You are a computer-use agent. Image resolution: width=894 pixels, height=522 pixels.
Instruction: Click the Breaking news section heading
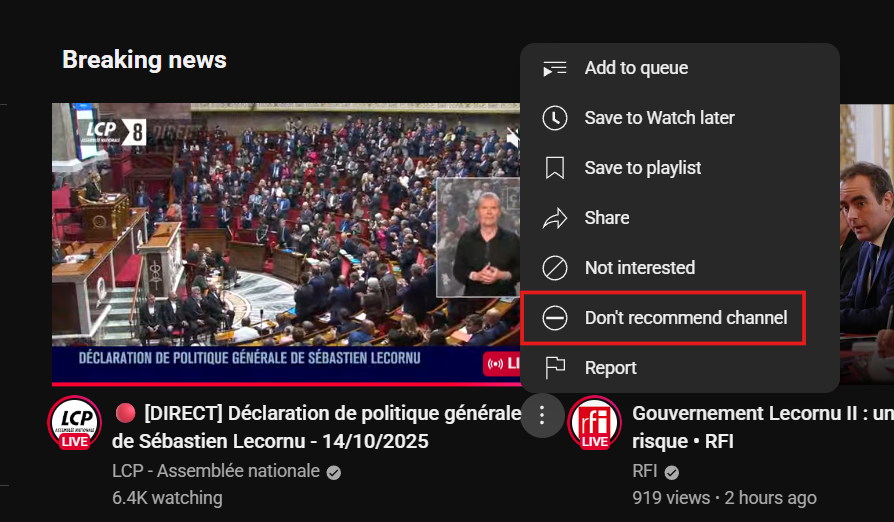coord(144,60)
